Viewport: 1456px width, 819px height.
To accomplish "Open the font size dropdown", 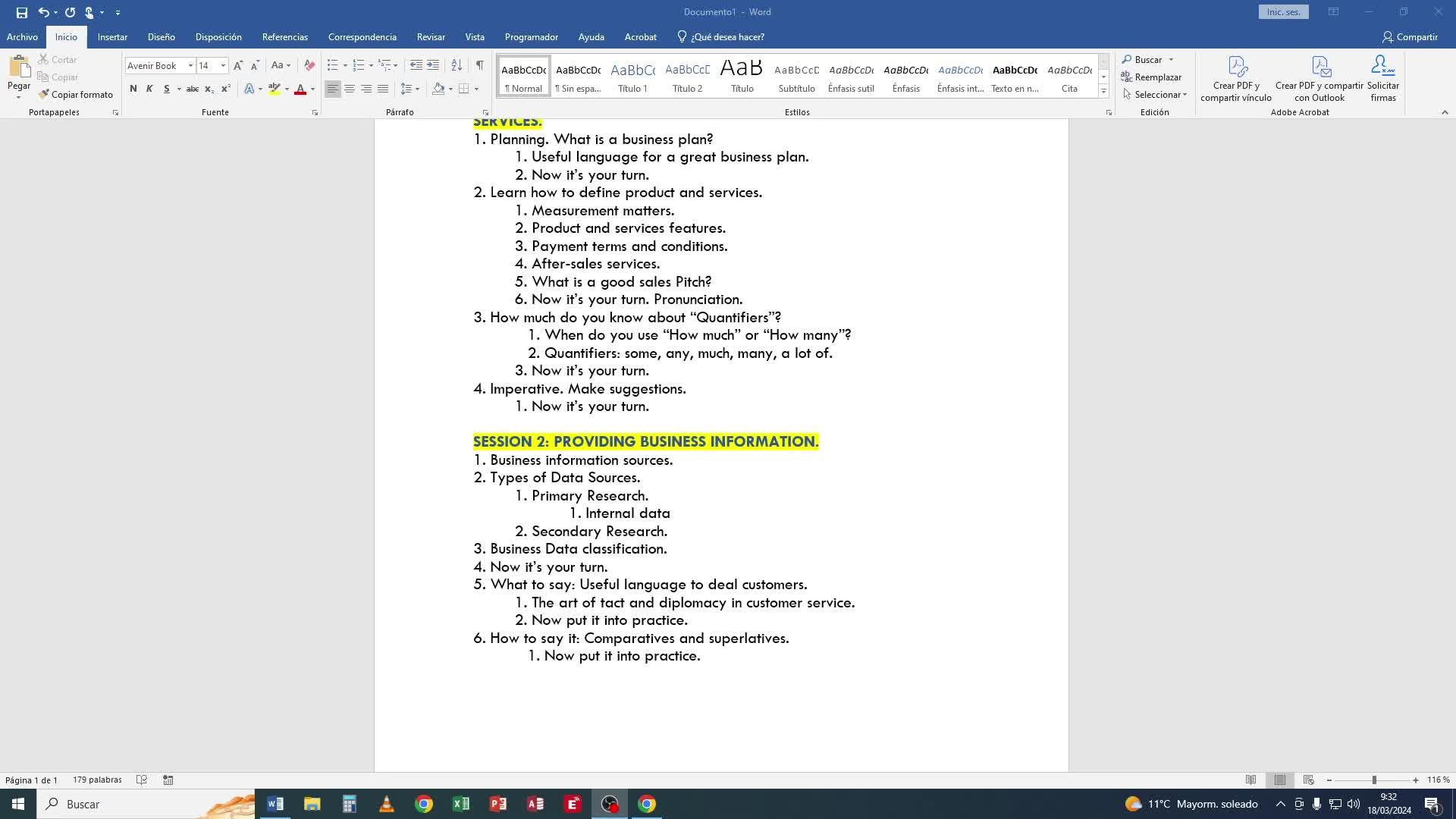I will pos(223,66).
